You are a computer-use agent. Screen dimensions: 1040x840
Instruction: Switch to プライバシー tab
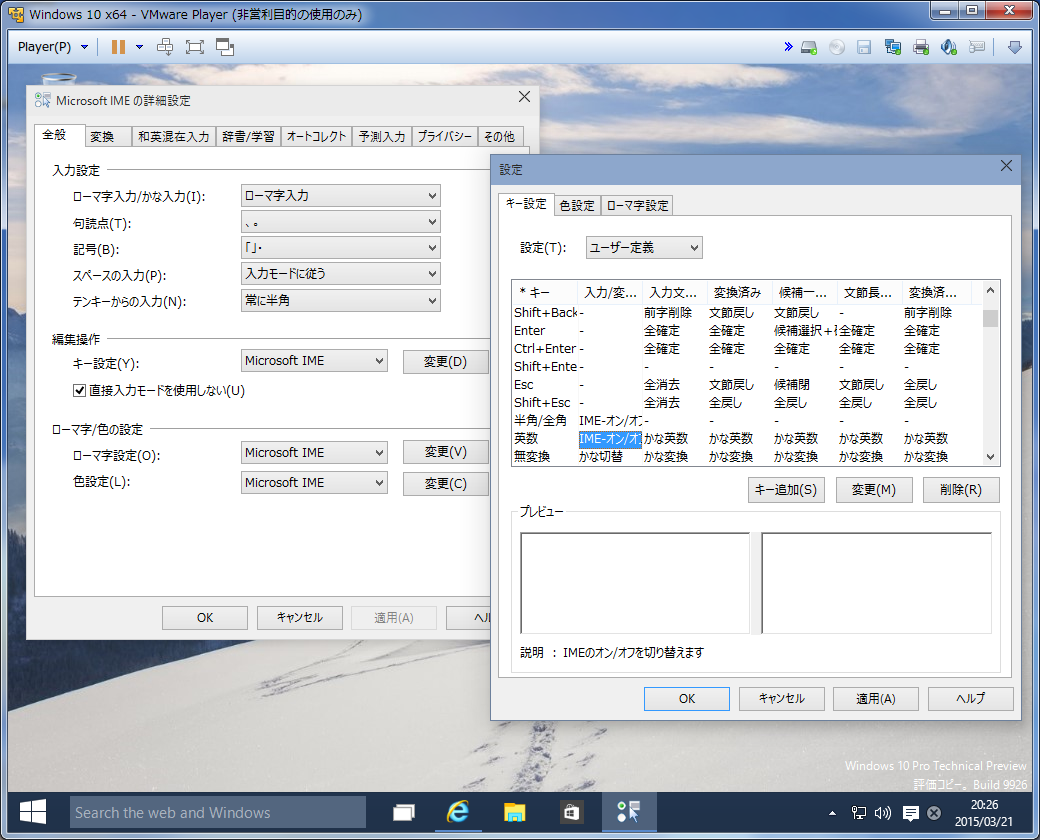coord(444,137)
